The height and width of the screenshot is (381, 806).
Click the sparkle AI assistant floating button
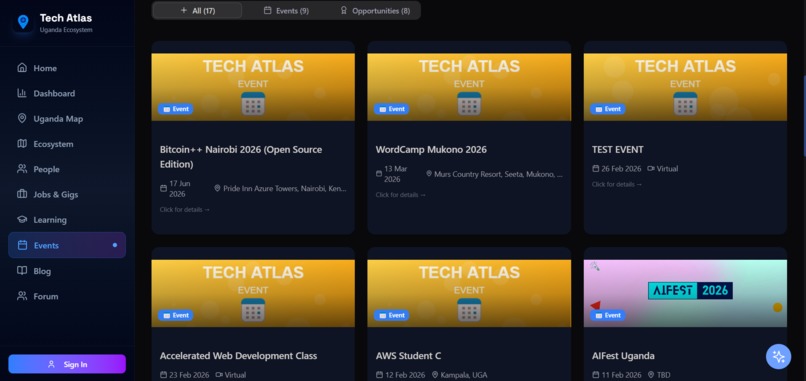(x=778, y=356)
